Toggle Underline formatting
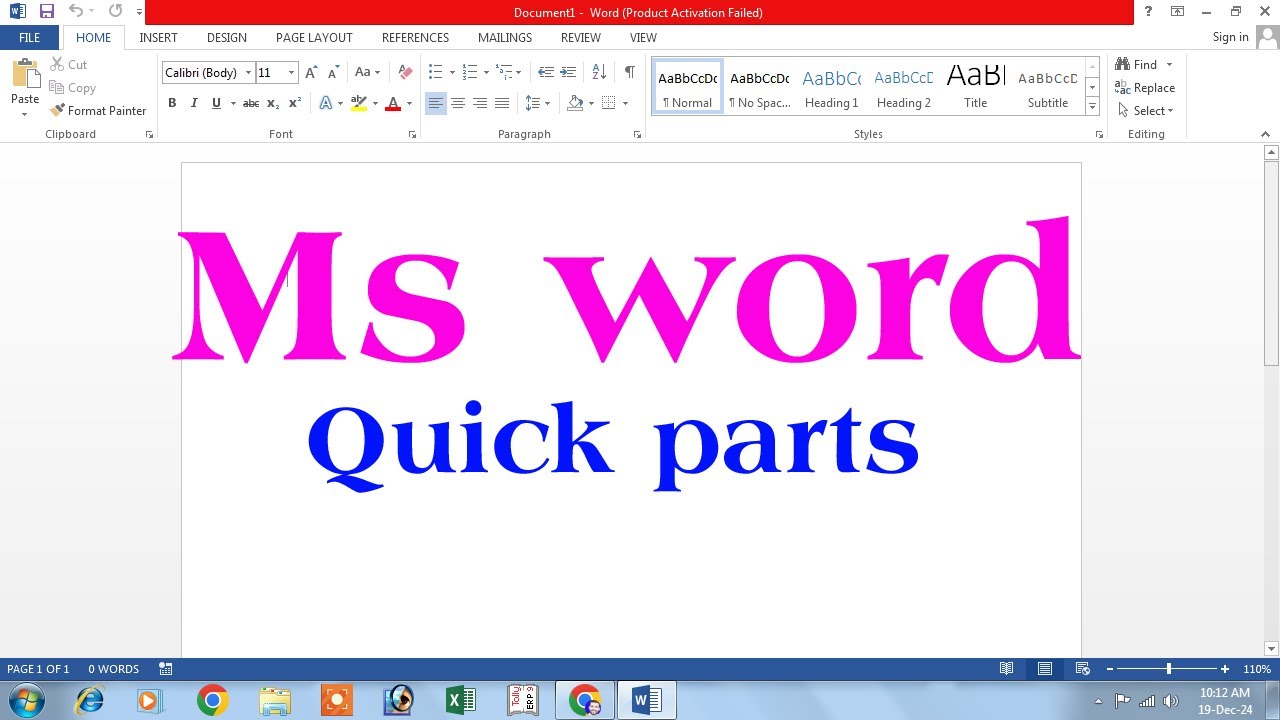Screen dimensions: 1280x720 pyautogui.click(x=216, y=103)
